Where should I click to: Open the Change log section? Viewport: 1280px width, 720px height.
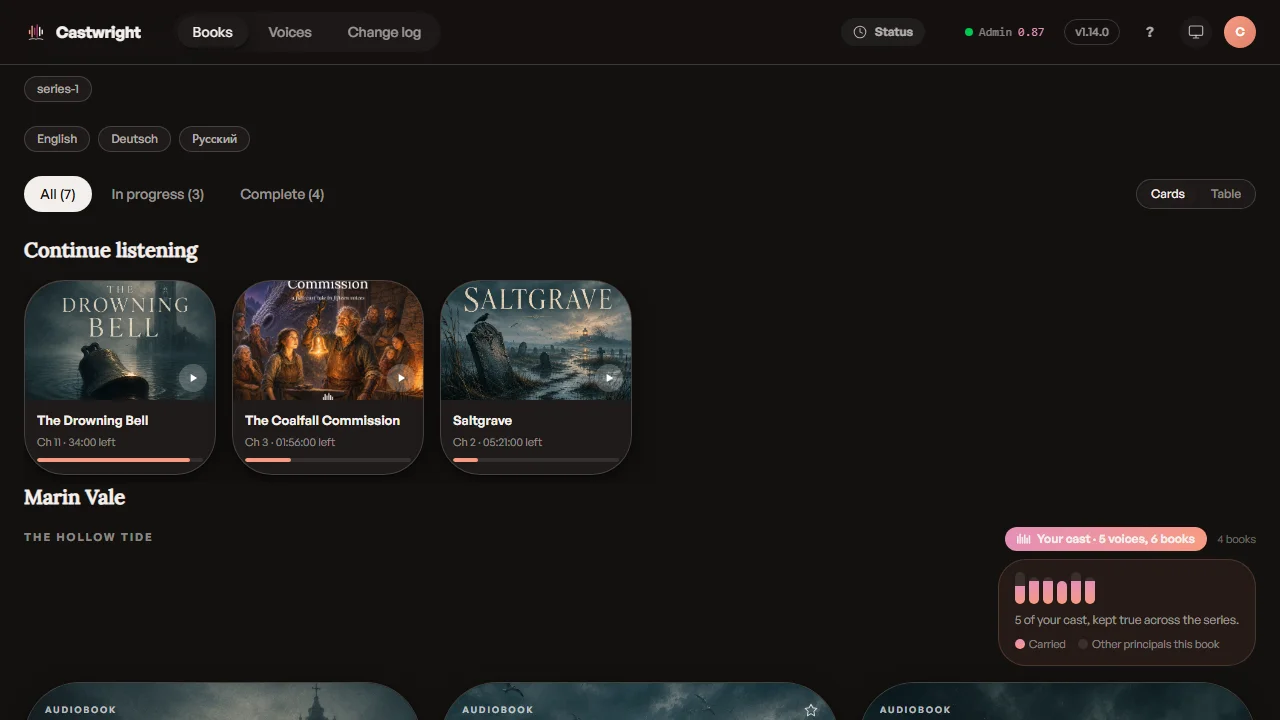pyautogui.click(x=384, y=32)
